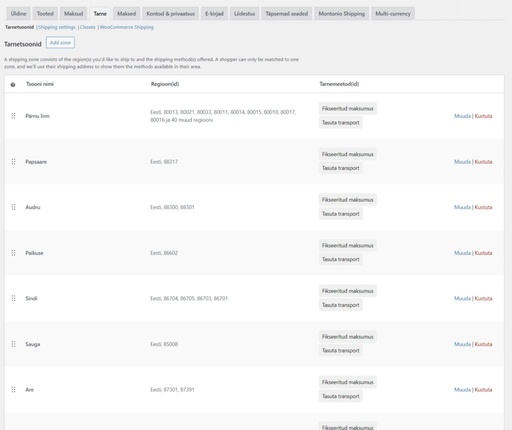Viewport: 512px width, 430px height.
Task: Click Muuda for the Pärnu linn zone
Action: 462,116
